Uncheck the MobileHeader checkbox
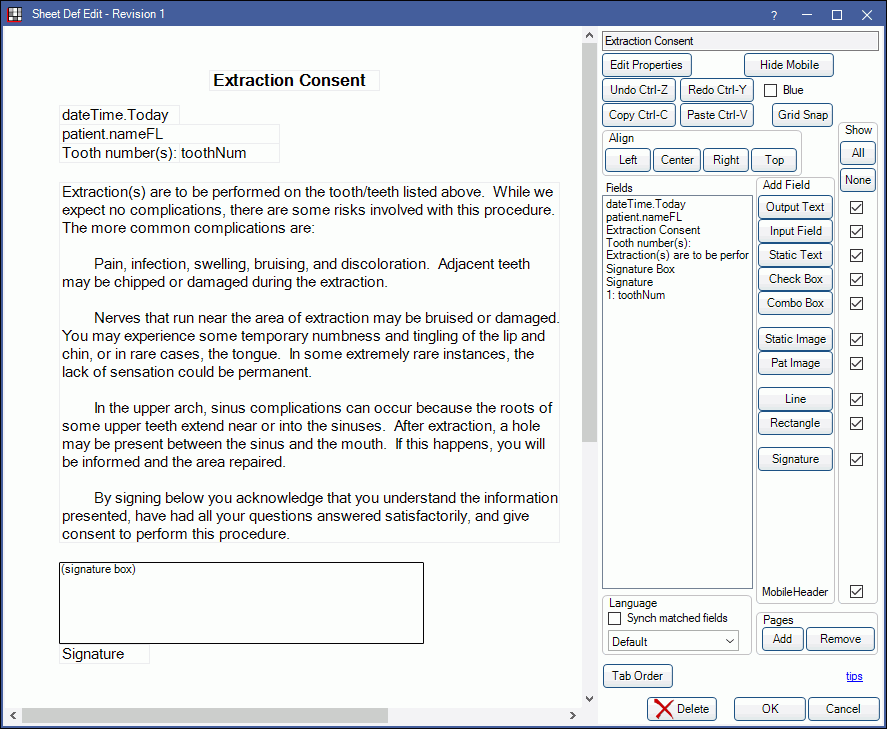887x729 pixels. 856,592
